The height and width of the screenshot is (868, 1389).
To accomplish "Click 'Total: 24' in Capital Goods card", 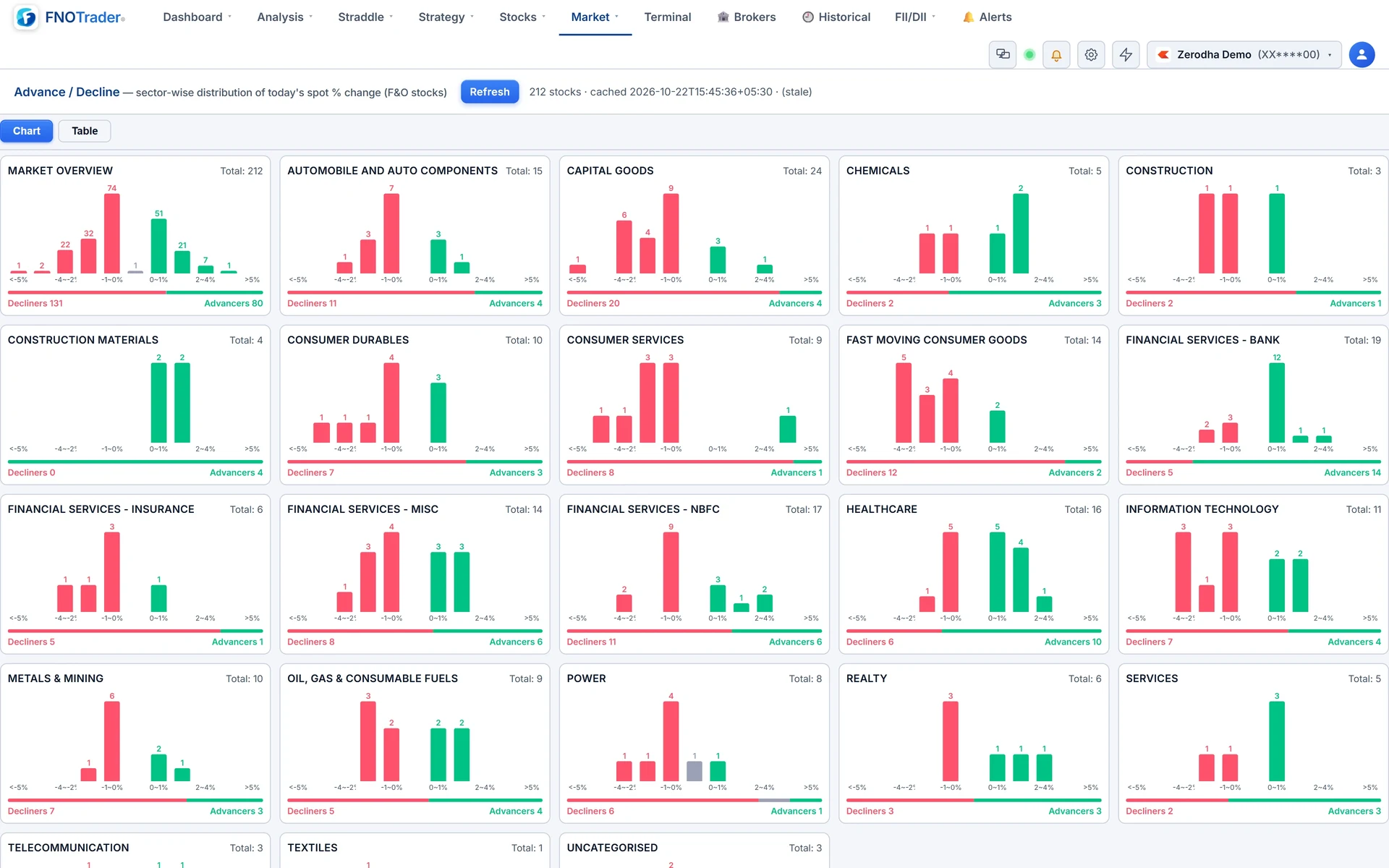I will point(802,171).
